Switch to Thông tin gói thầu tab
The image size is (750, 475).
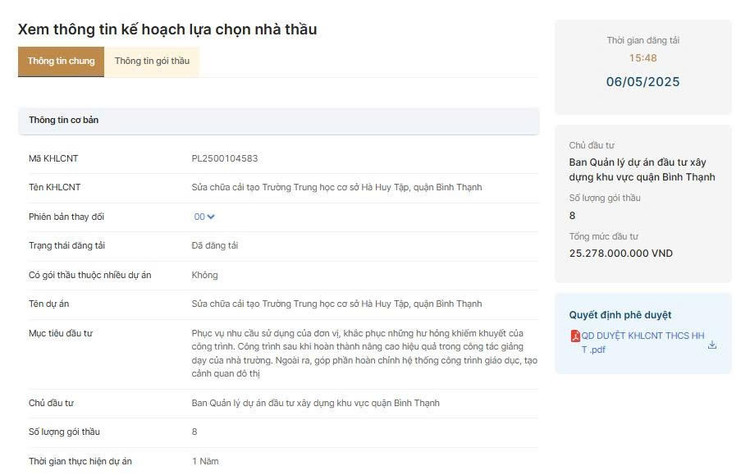(x=152, y=61)
